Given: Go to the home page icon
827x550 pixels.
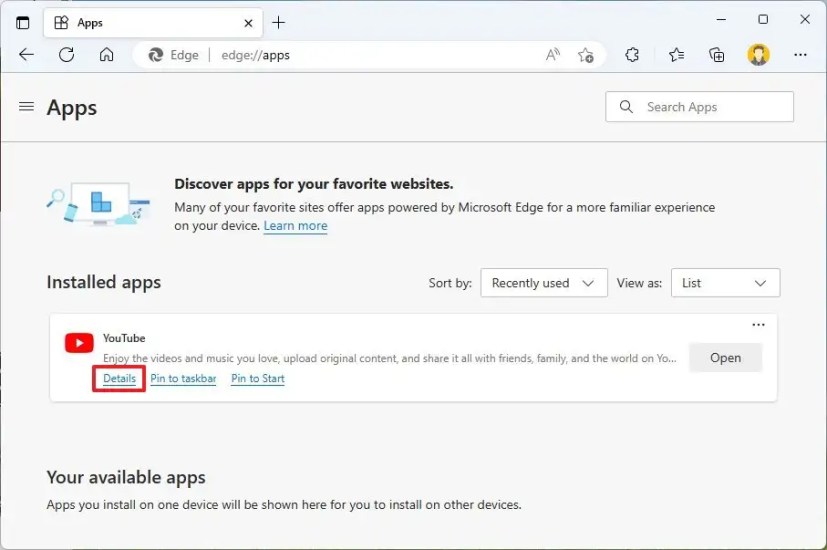Looking at the screenshot, I should click(107, 55).
